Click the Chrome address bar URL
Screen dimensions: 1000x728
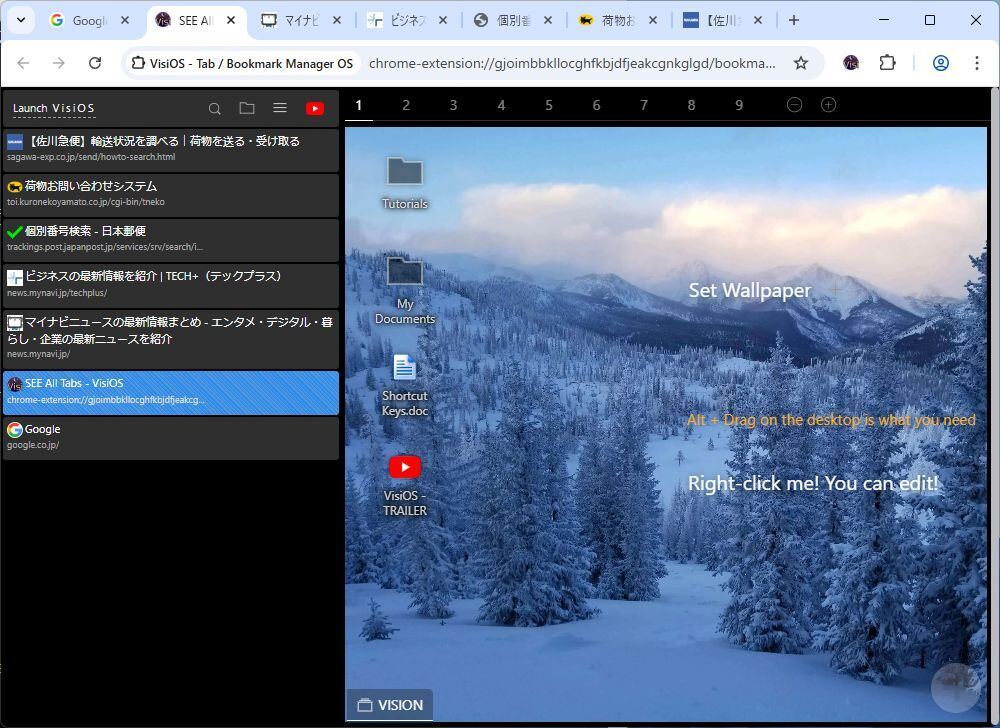pyautogui.click(x=572, y=63)
